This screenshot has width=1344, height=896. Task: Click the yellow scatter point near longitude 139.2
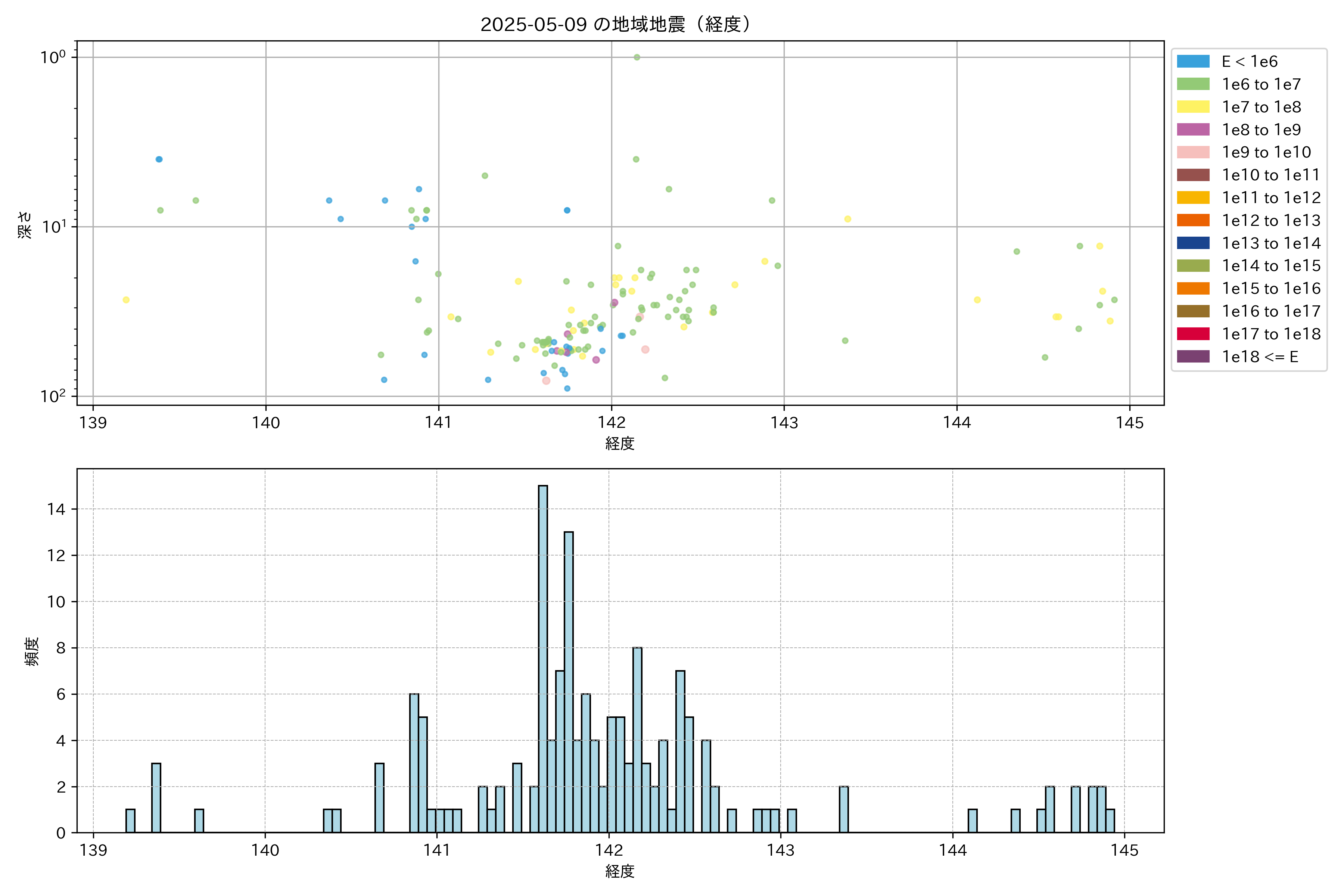pyautogui.click(x=126, y=300)
